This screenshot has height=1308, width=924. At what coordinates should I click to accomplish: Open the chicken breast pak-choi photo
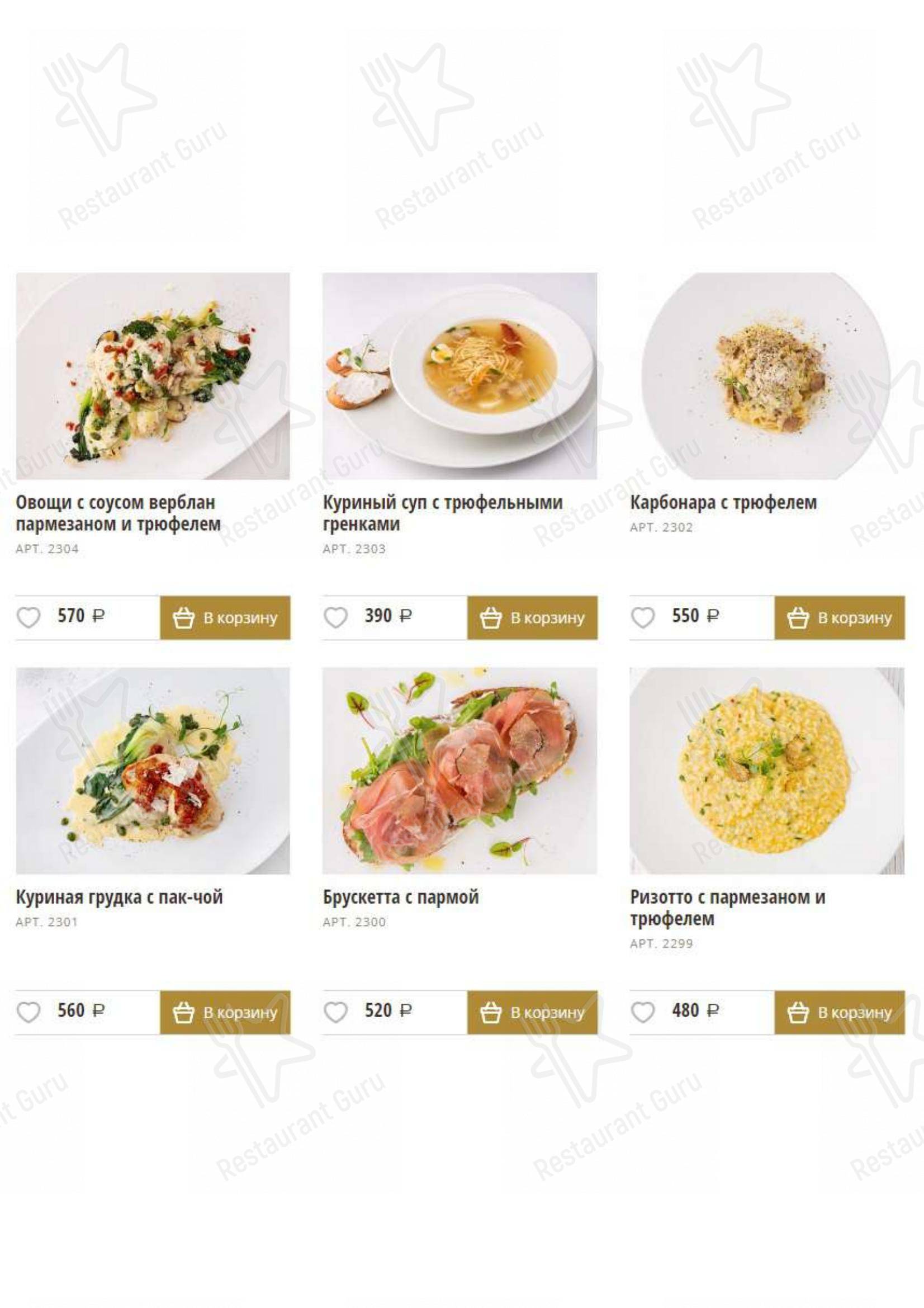tap(153, 771)
